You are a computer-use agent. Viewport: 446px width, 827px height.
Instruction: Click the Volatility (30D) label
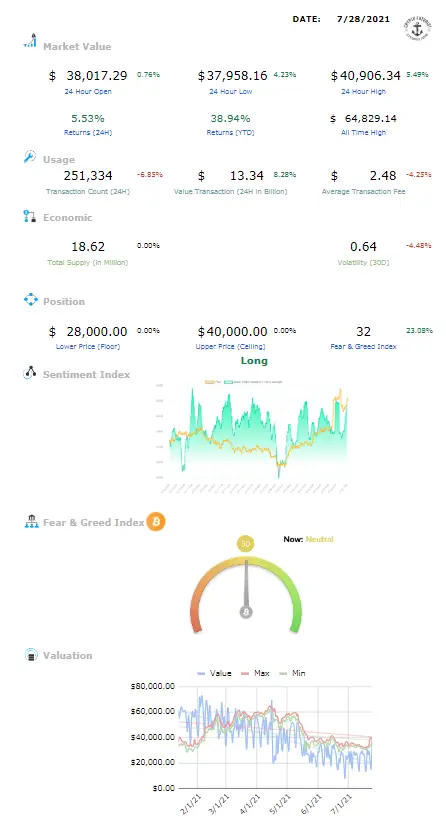pyautogui.click(x=363, y=262)
